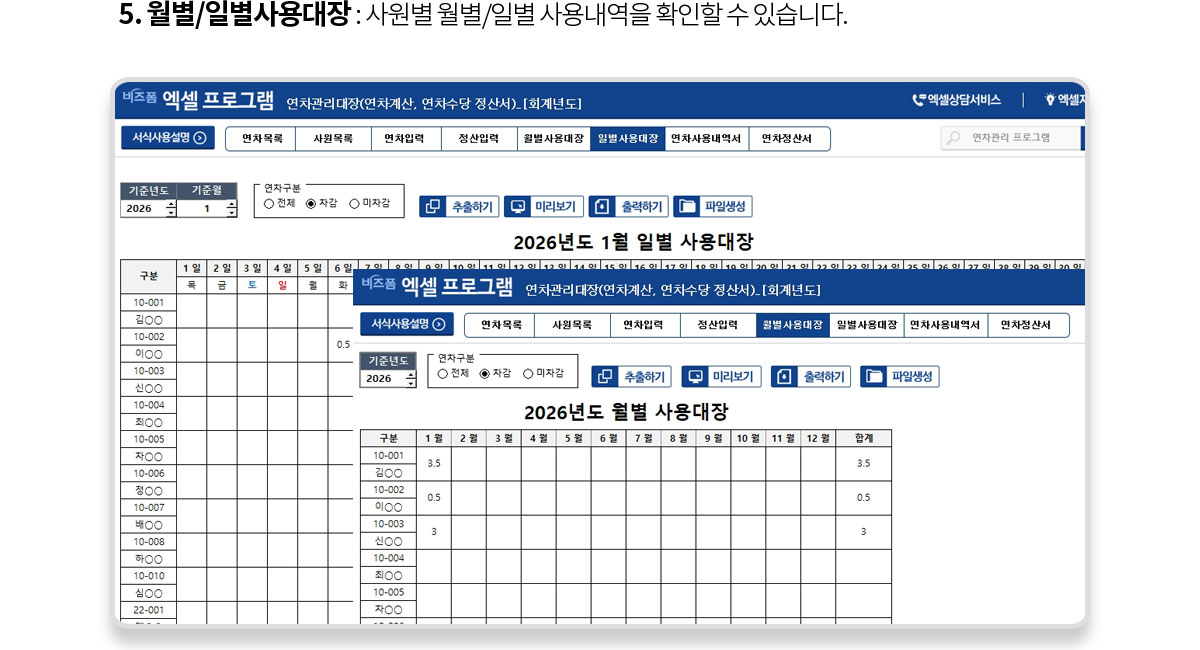Click 파일생성 in the daily ledger window
The width and height of the screenshot is (1200, 650).
(713, 207)
